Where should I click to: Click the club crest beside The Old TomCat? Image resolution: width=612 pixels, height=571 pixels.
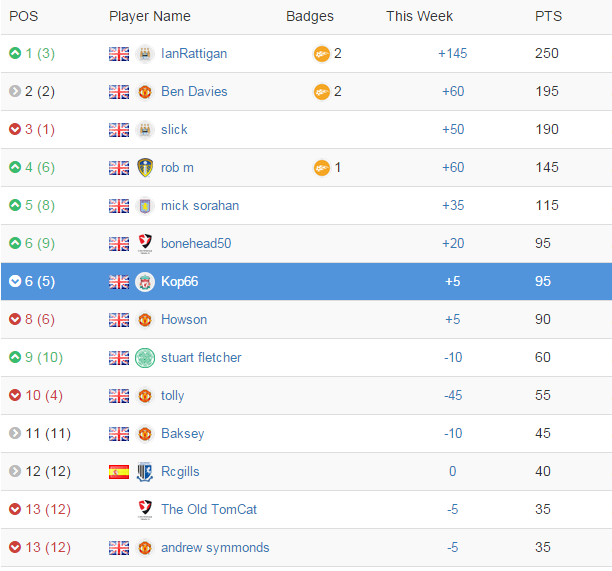coord(145,509)
